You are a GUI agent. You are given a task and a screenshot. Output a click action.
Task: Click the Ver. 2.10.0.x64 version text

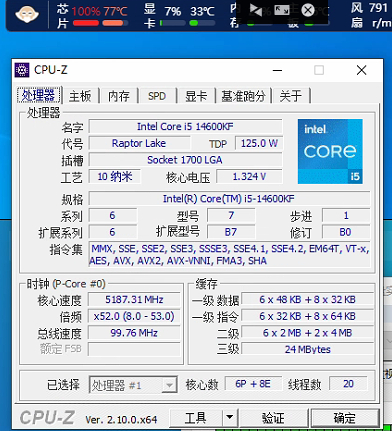[121, 419]
